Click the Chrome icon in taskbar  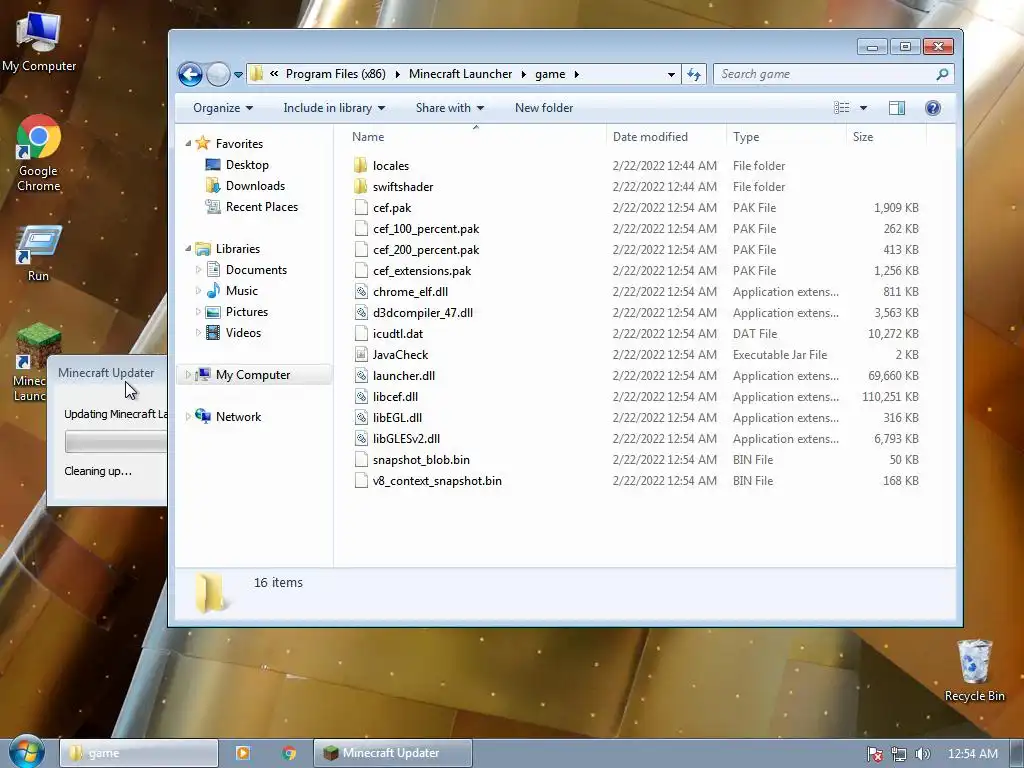click(289, 753)
